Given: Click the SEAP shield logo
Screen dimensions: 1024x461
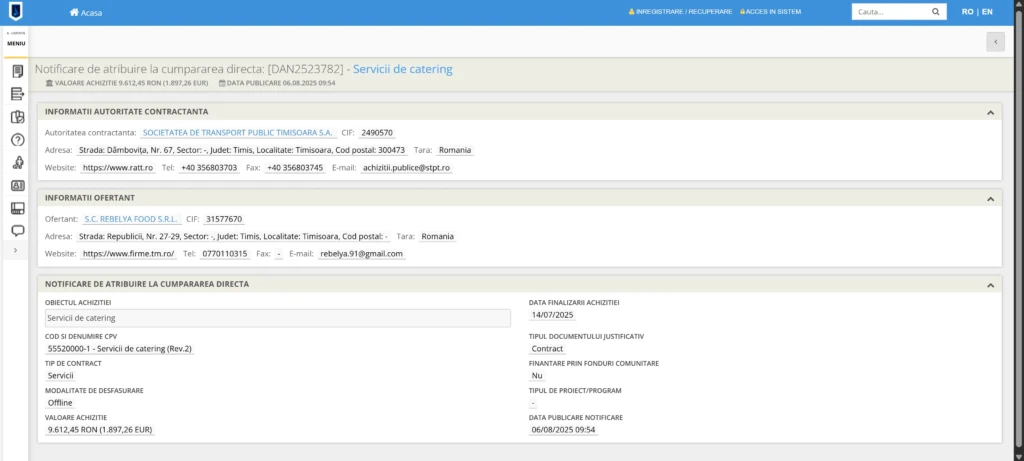Looking at the screenshot, I should click(16, 12).
